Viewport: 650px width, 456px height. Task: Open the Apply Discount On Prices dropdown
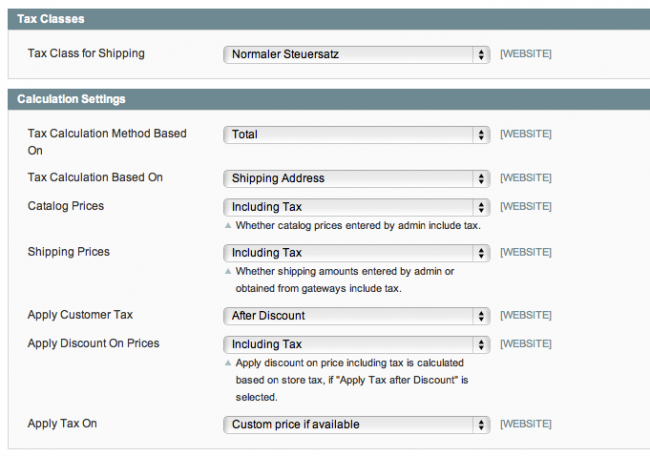click(x=356, y=344)
